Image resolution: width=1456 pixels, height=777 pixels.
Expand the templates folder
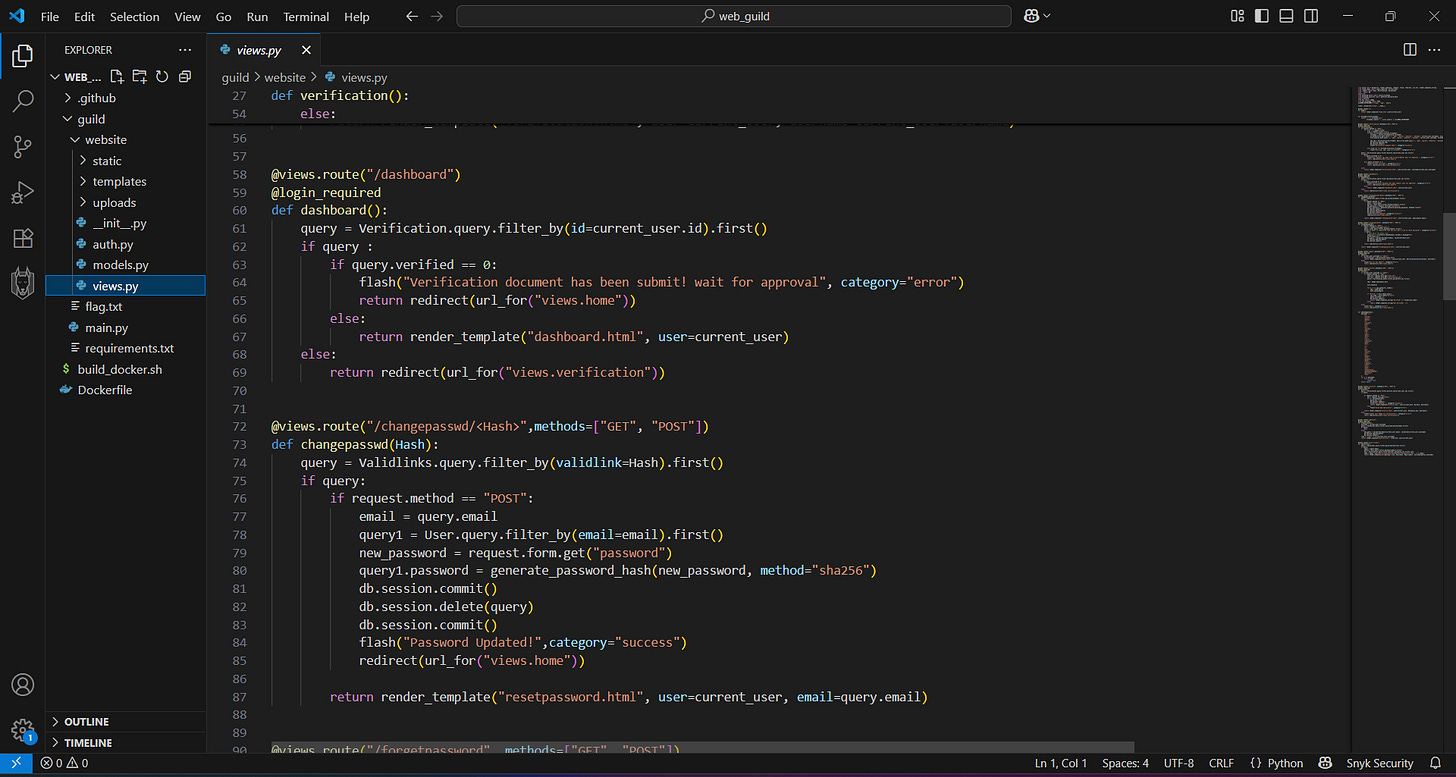click(119, 181)
